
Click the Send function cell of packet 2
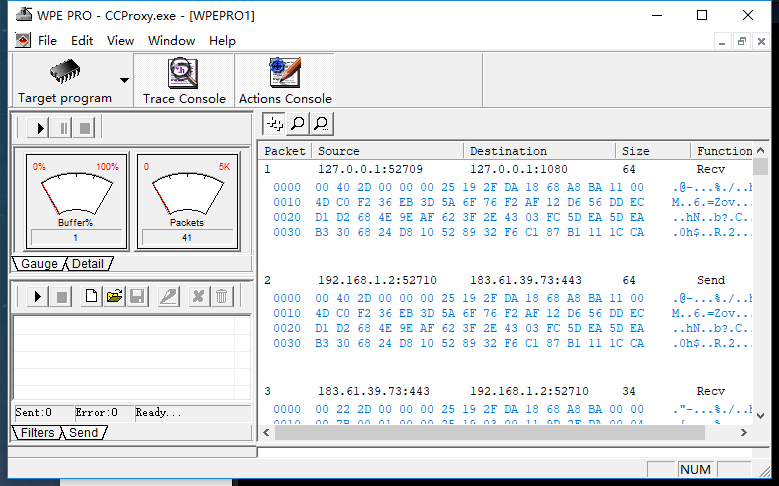(x=710, y=280)
